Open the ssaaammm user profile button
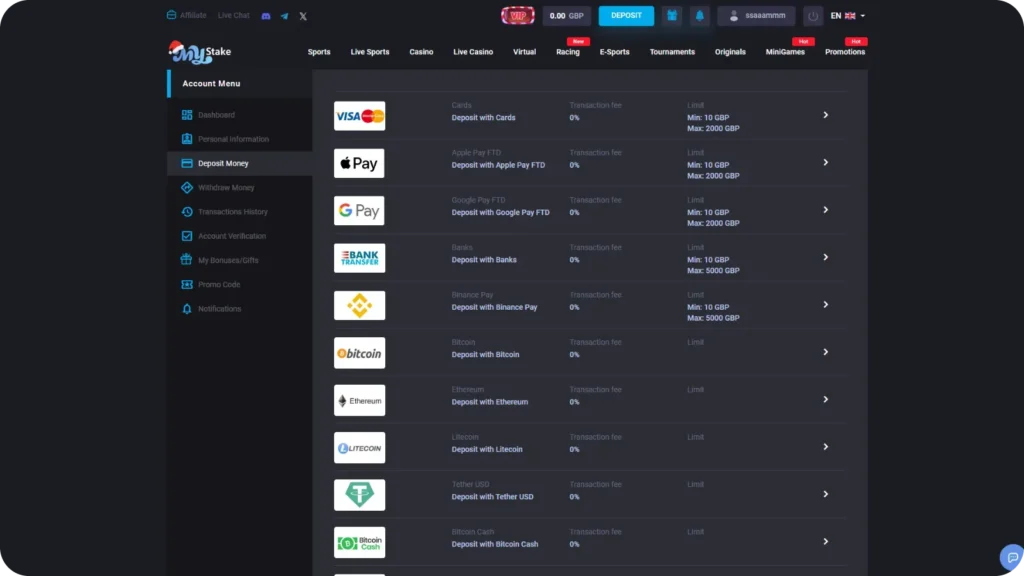This screenshot has height=576, width=1024. point(756,16)
